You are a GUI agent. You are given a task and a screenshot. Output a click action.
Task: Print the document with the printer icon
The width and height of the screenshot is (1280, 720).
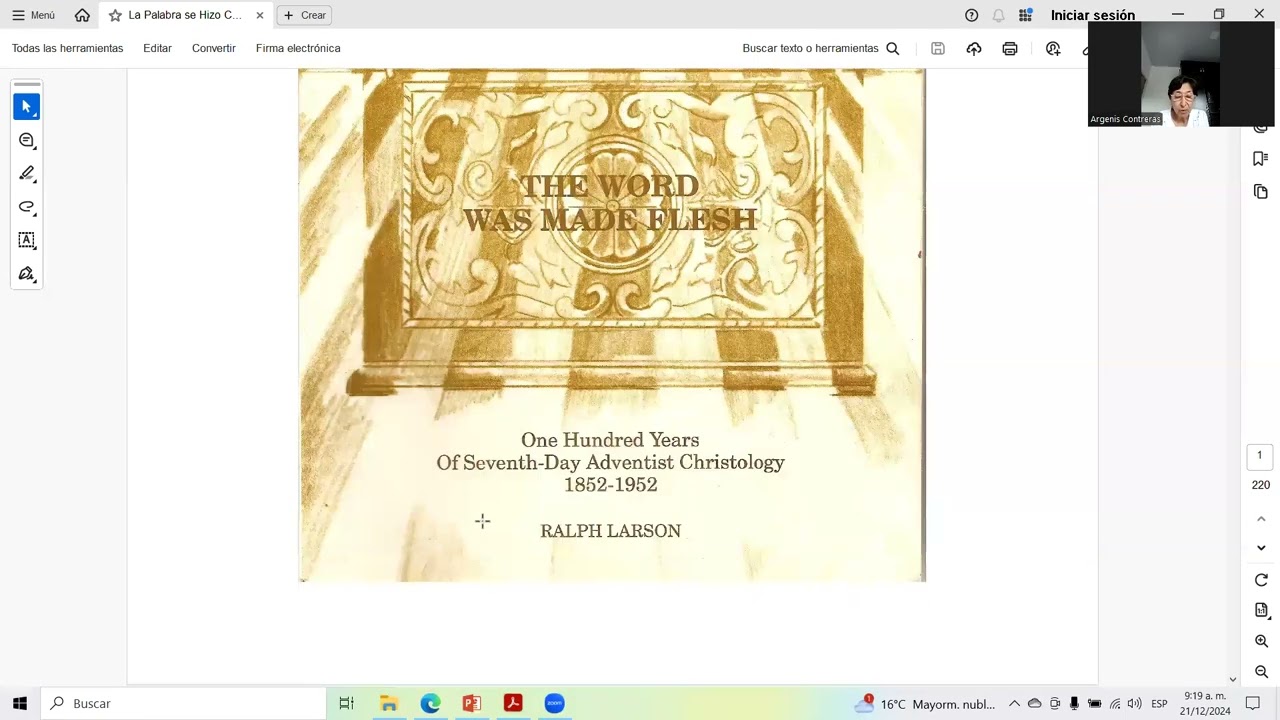pyautogui.click(x=1010, y=48)
